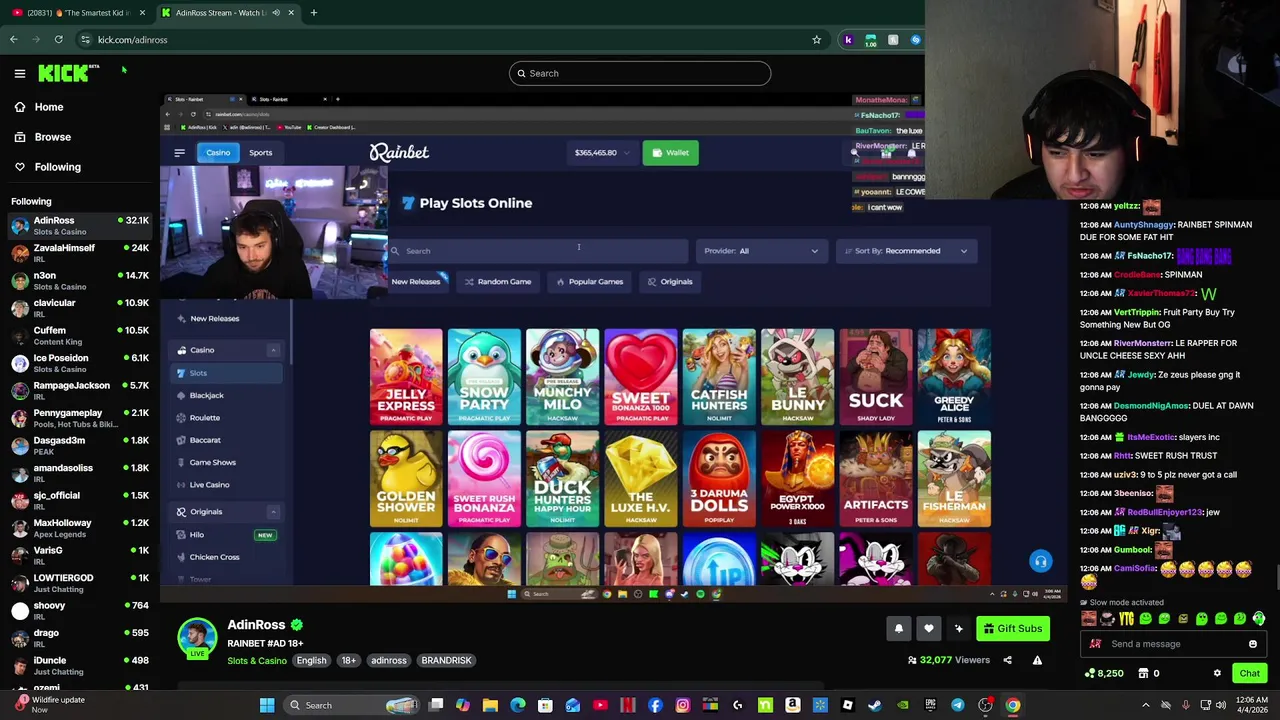Click the report warning triangle icon
Viewport: 1280px width, 720px height.
[1037, 660]
